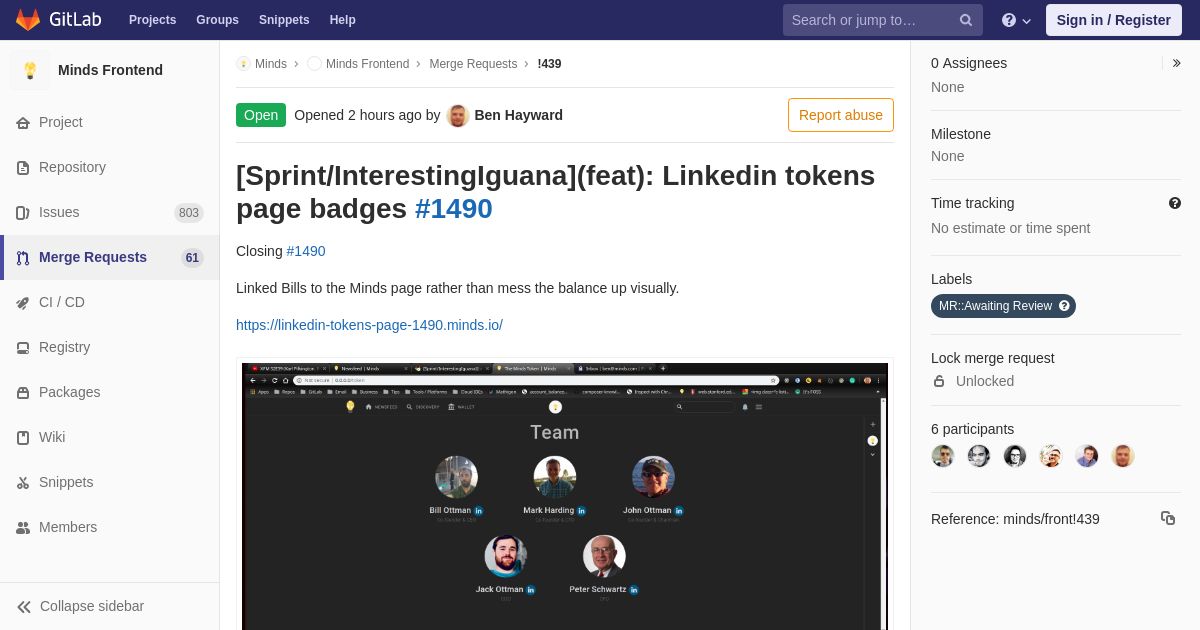Open Time tracking help icon

[1175, 203]
